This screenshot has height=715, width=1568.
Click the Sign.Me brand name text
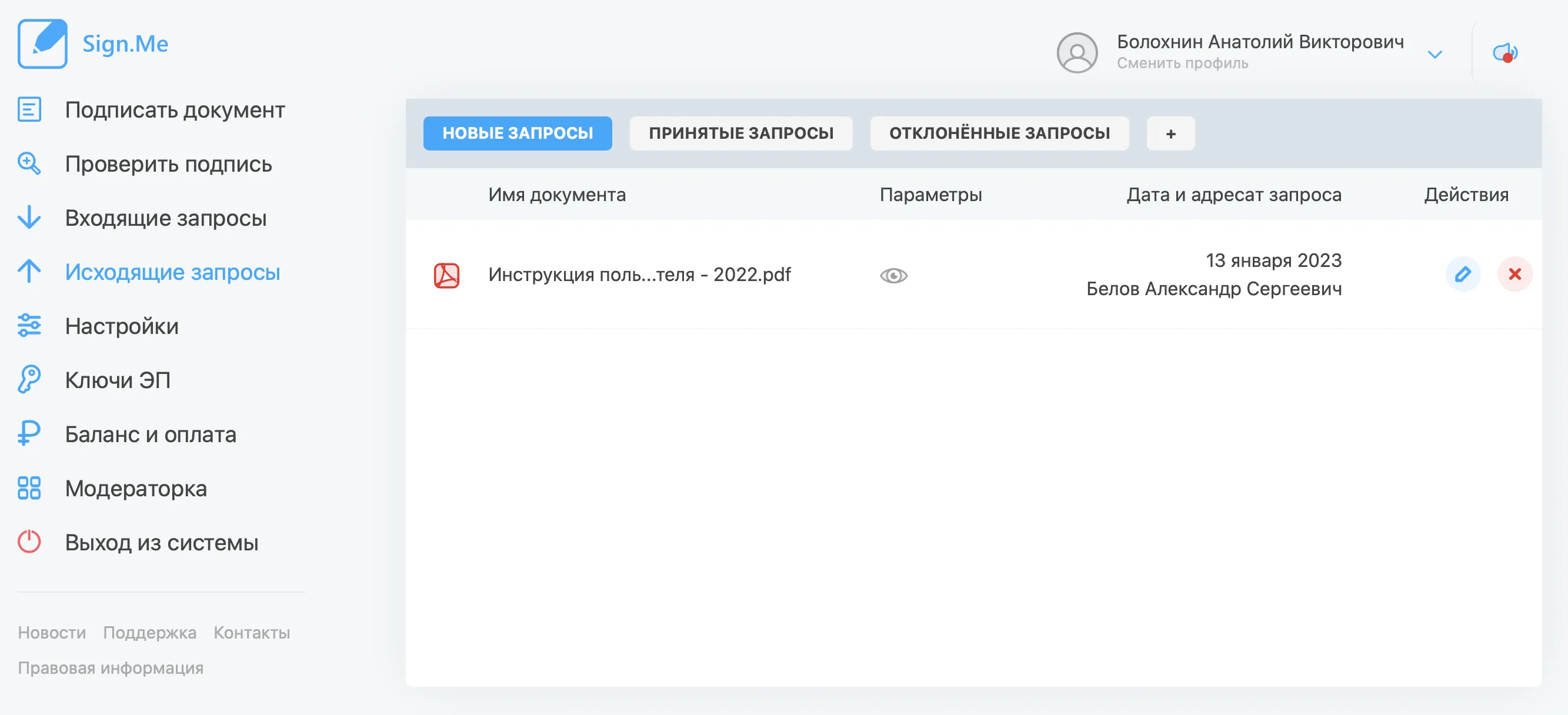125,44
